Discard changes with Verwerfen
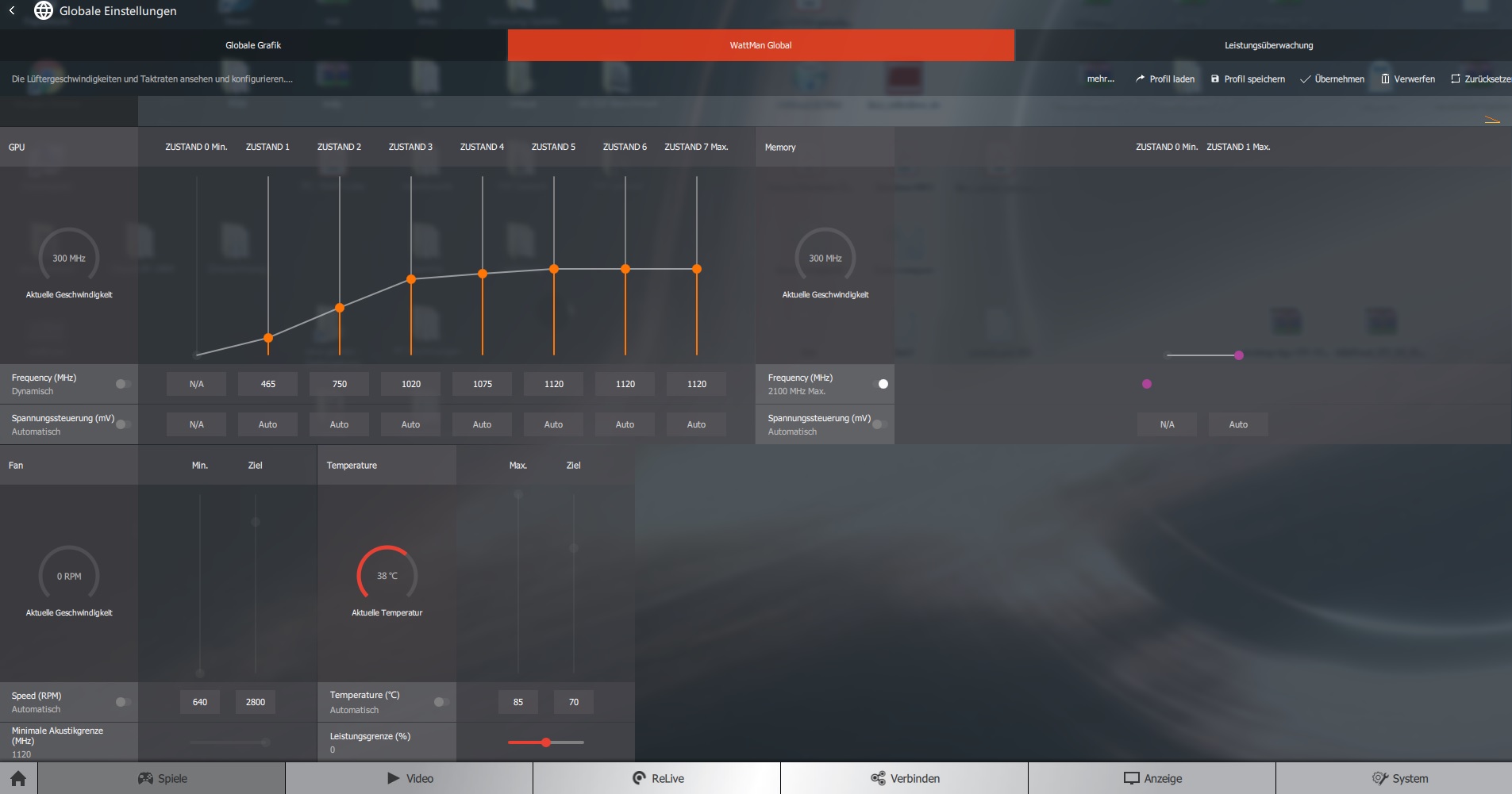Image resolution: width=1512 pixels, height=794 pixels. [x=1408, y=79]
